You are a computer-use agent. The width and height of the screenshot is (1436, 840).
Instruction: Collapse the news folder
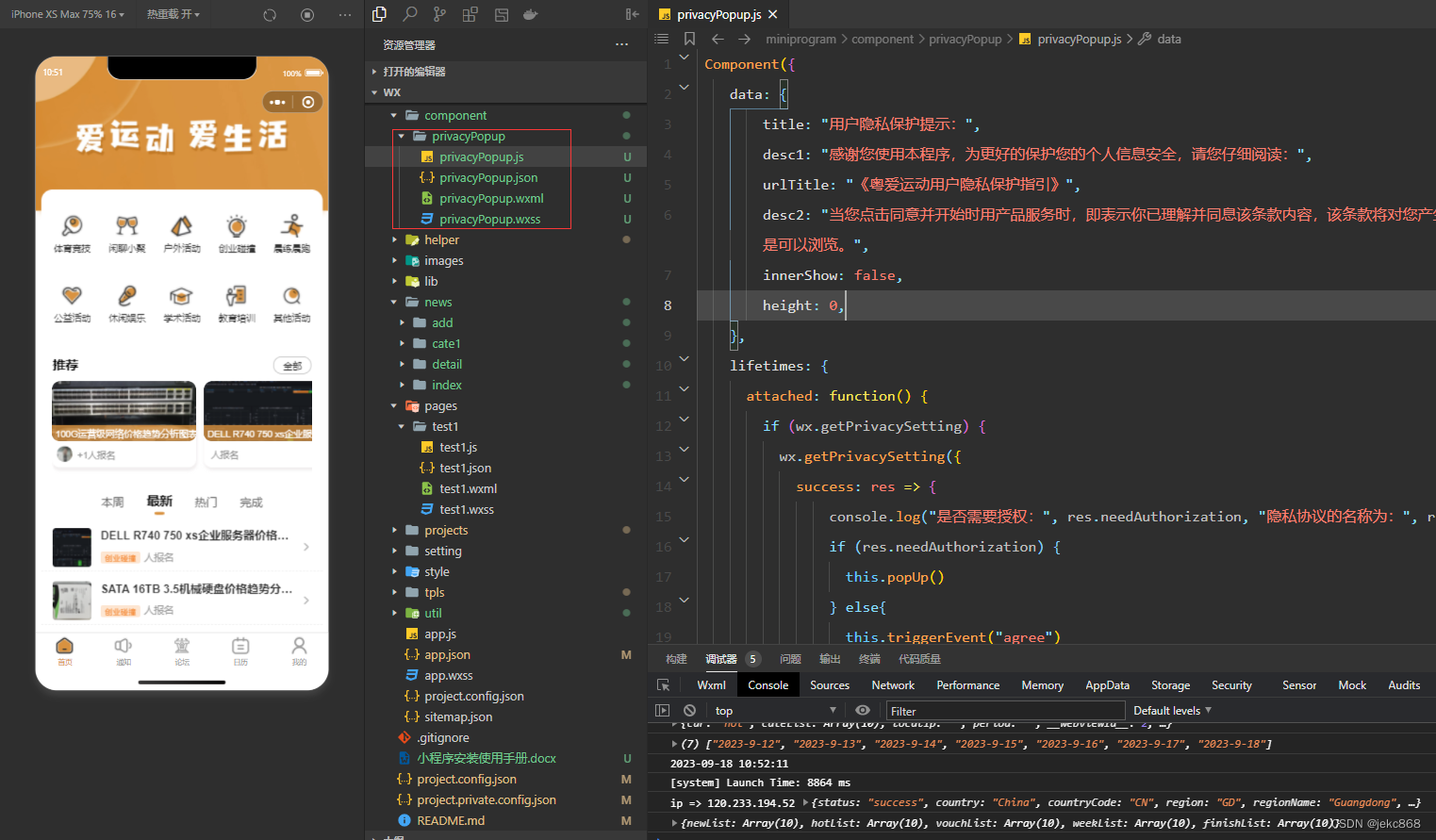[394, 303]
